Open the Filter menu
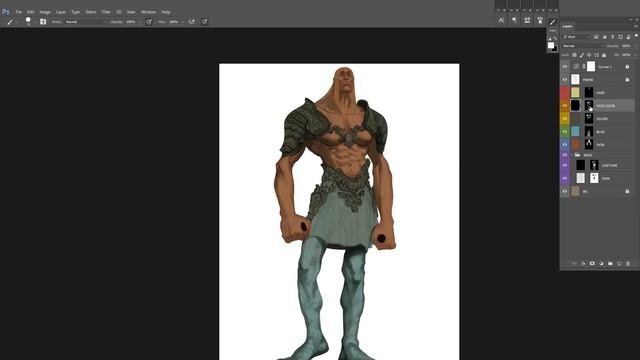This screenshot has height=360, width=640. coord(106,12)
